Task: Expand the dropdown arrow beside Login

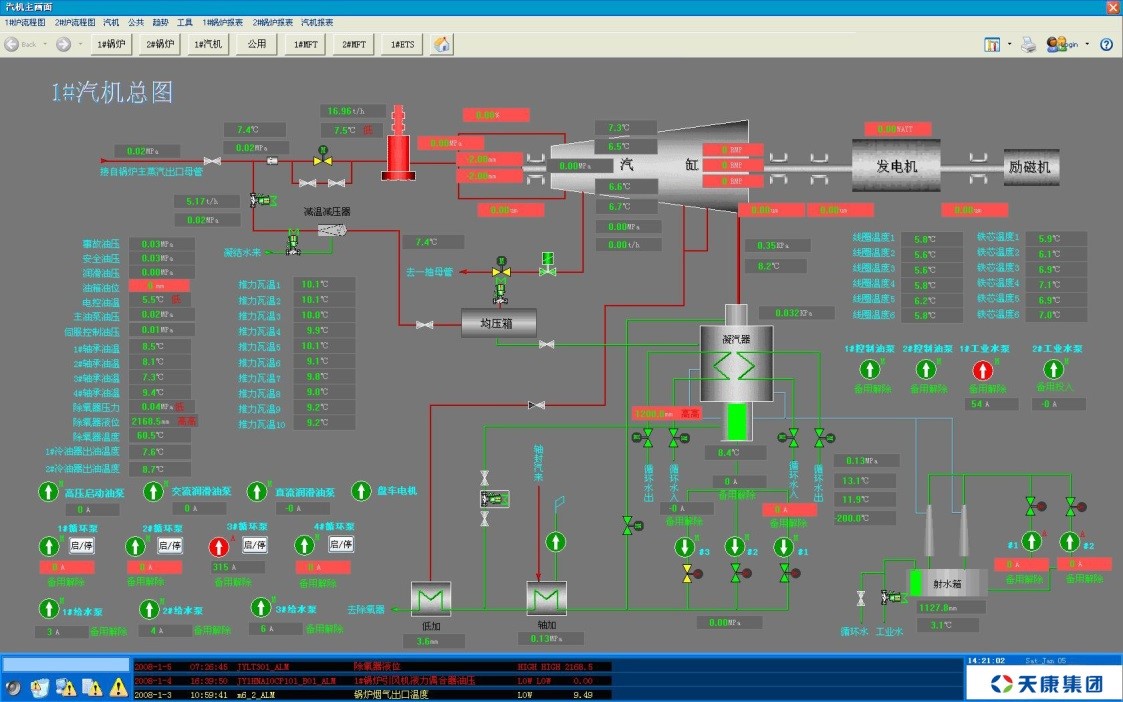Action: click(1087, 44)
